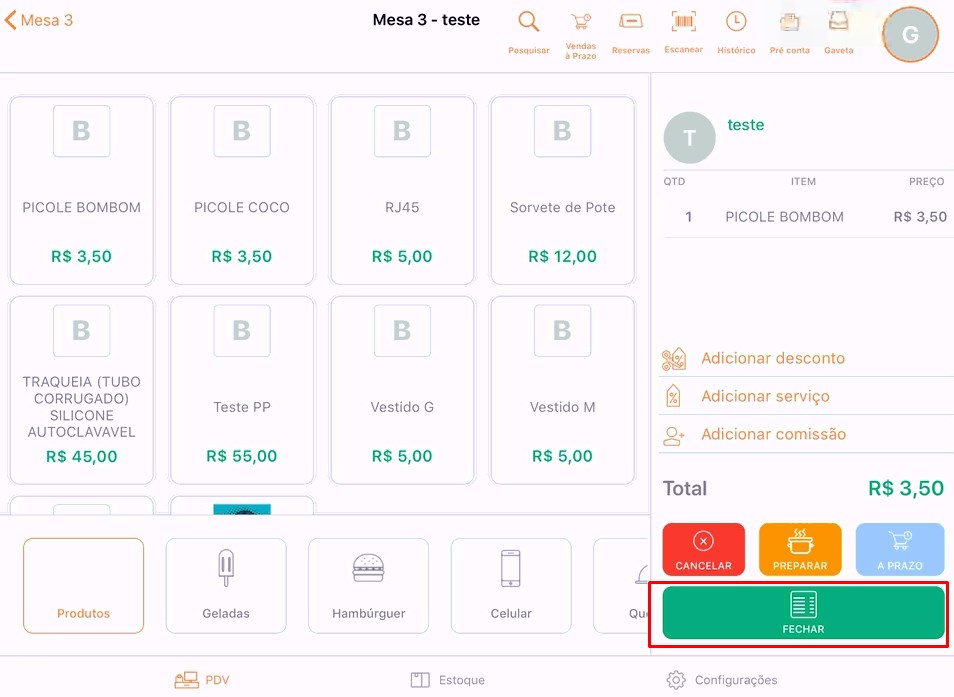
Task: Click the commission person icon
Action: (x=674, y=435)
